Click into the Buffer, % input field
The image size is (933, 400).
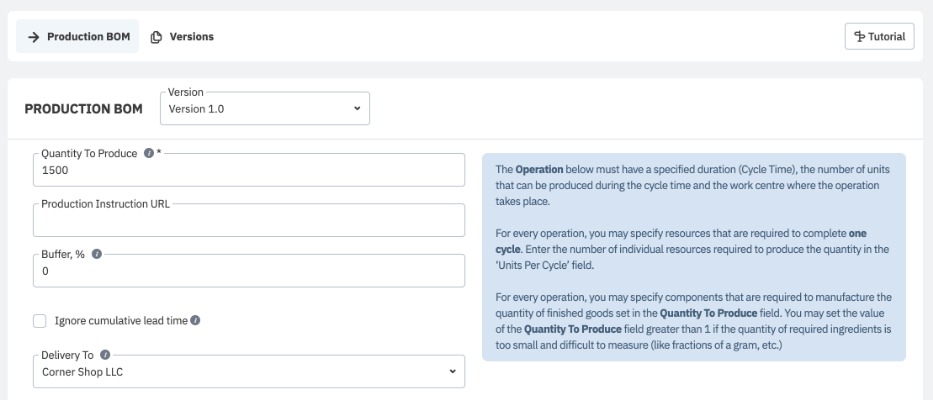click(250, 271)
